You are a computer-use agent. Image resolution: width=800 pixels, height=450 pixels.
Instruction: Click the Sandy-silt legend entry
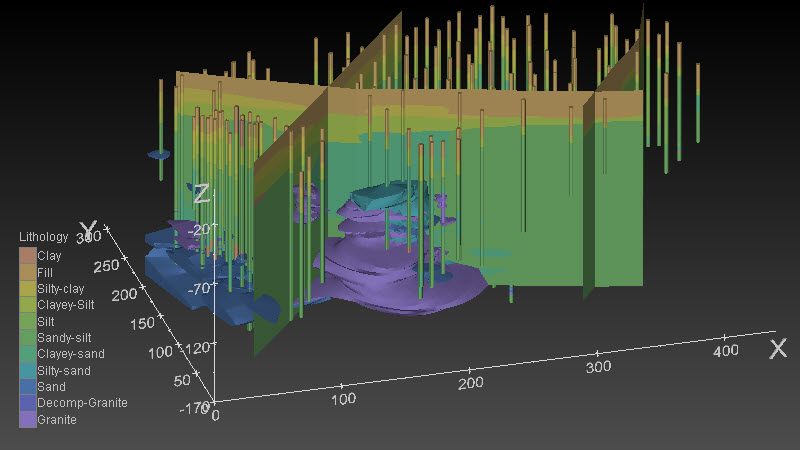pos(62,338)
